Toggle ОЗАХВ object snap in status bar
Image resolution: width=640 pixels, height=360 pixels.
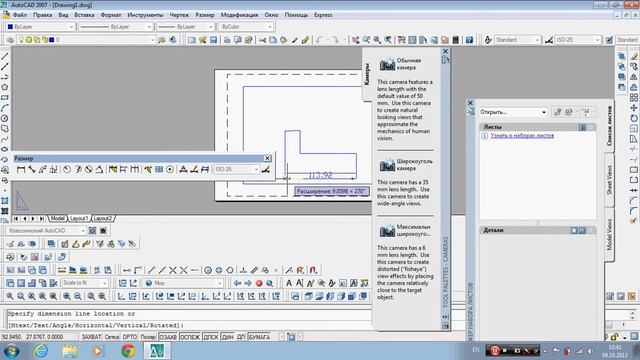pyautogui.click(x=168, y=337)
